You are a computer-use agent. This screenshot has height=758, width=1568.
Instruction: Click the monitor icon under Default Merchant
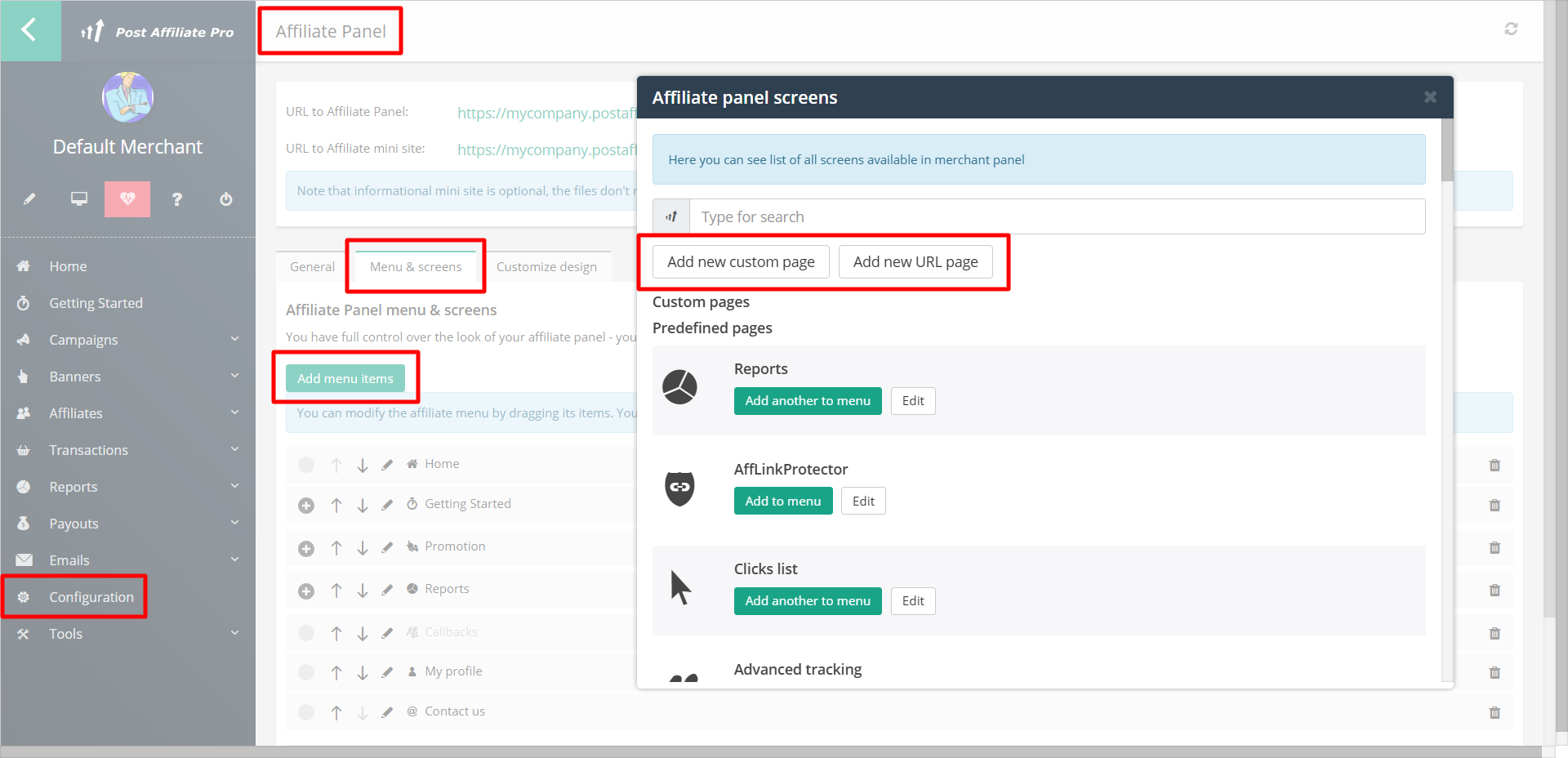(79, 198)
